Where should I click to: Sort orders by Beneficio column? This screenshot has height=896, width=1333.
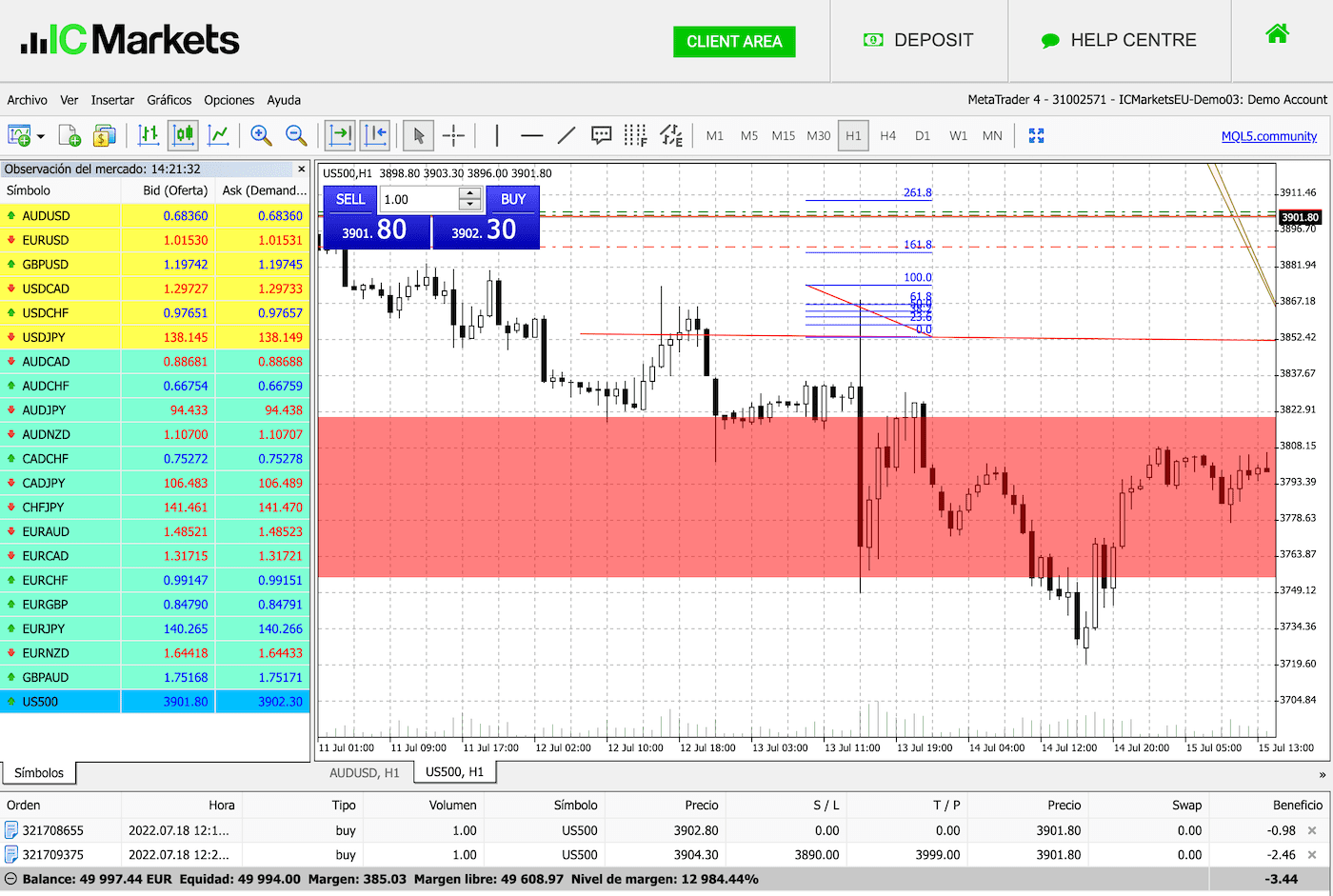[1298, 806]
